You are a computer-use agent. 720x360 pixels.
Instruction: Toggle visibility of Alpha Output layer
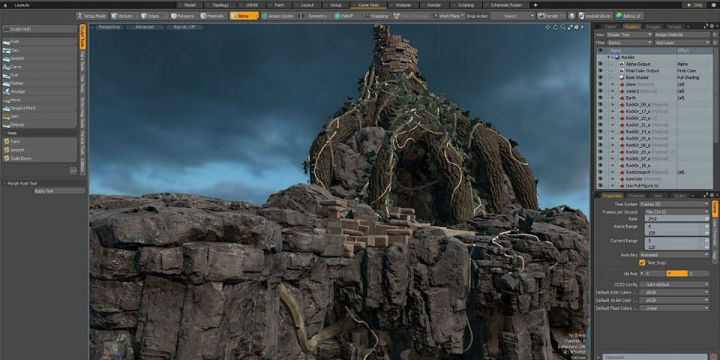pyautogui.click(x=600, y=64)
